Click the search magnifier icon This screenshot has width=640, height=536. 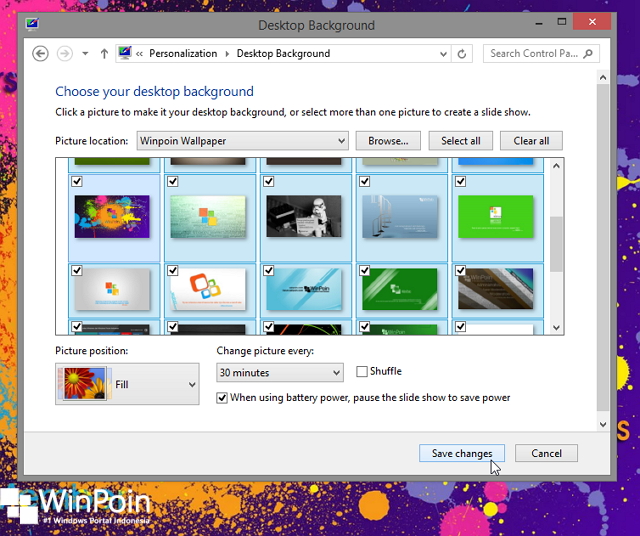[x=588, y=53]
